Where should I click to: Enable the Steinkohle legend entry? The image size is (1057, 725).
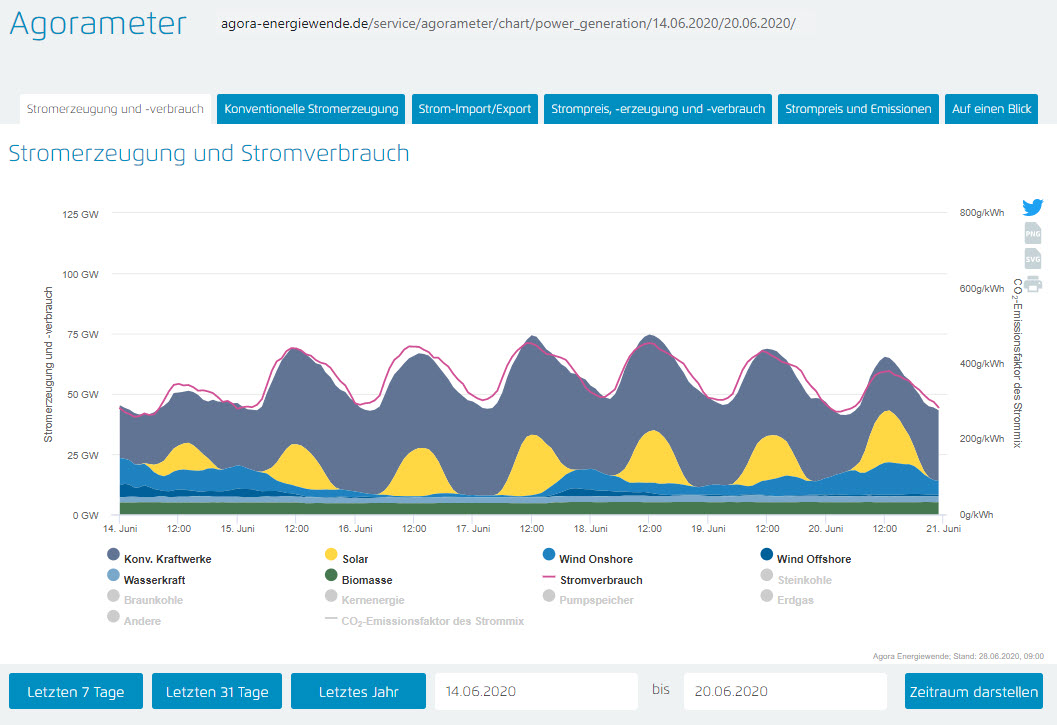[x=804, y=580]
